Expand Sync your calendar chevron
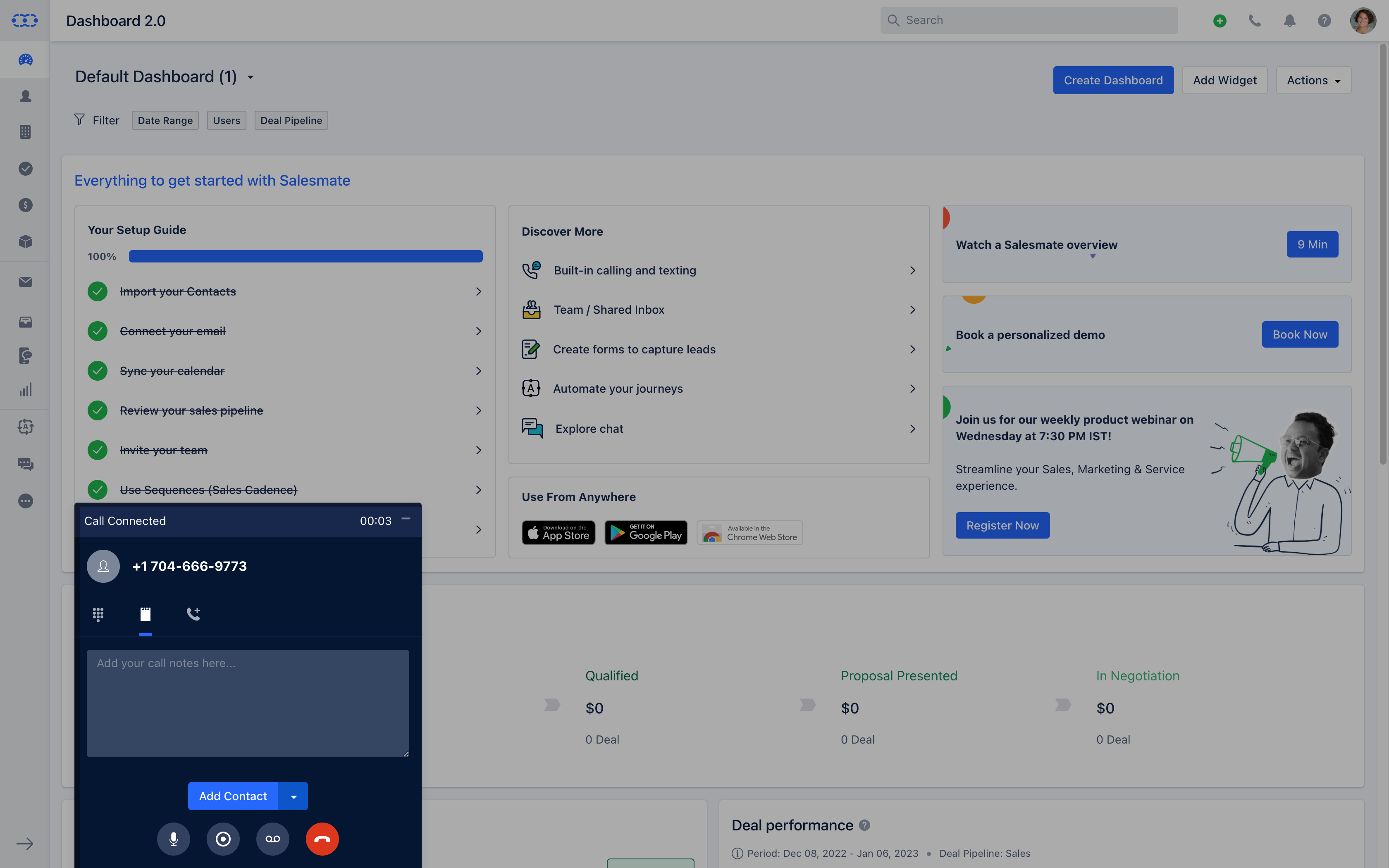The height and width of the screenshot is (868, 1389). tap(479, 371)
